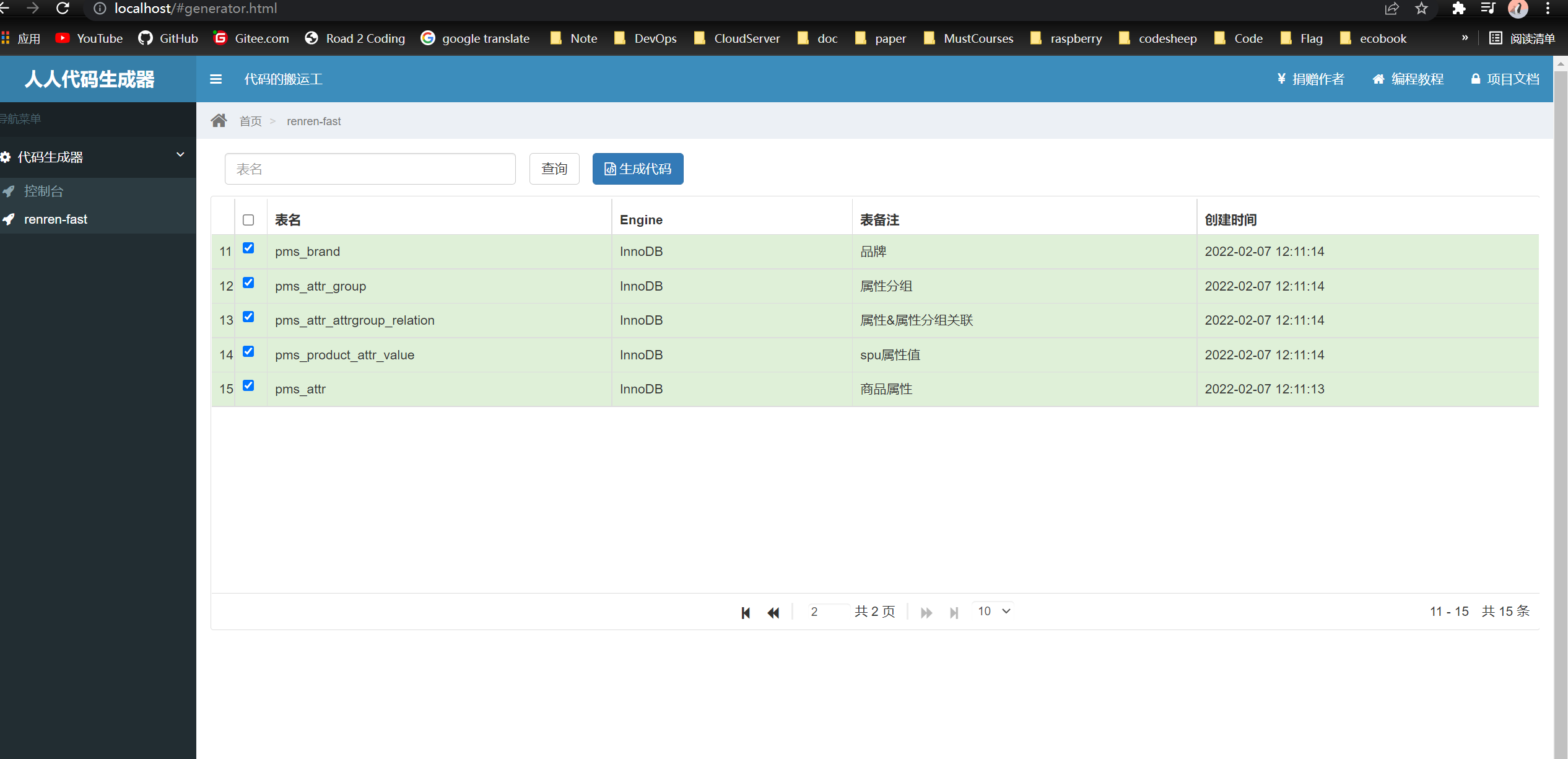Go to previous page pagination icon
Image resolution: width=1568 pixels, height=759 pixels.
773,612
